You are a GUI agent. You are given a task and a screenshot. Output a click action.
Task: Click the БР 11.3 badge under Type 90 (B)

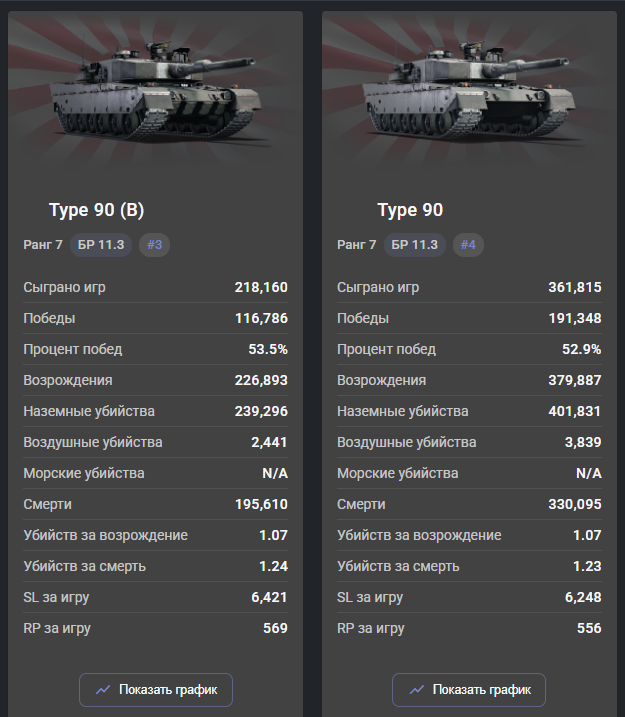click(x=101, y=245)
